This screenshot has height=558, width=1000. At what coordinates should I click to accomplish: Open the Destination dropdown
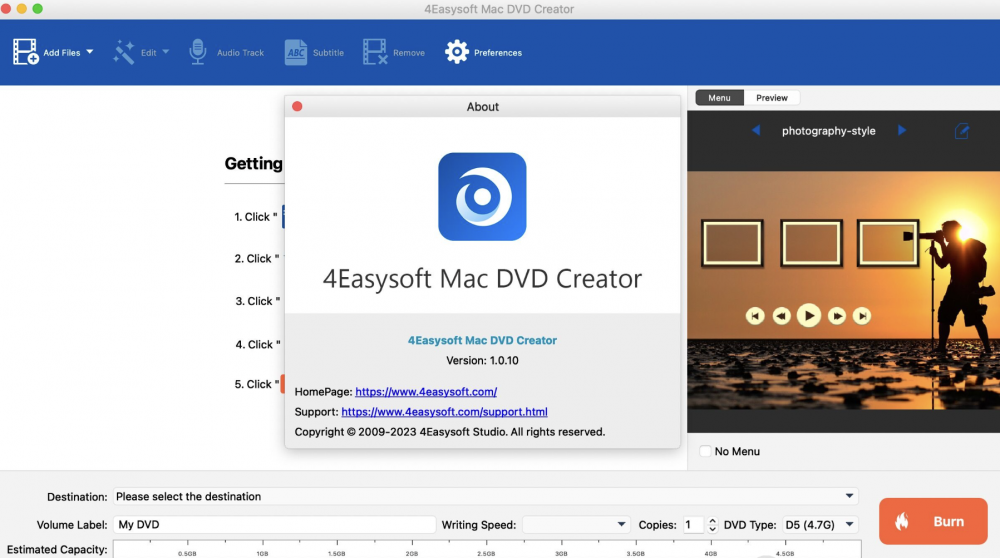pyautogui.click(x=485, y=496)
